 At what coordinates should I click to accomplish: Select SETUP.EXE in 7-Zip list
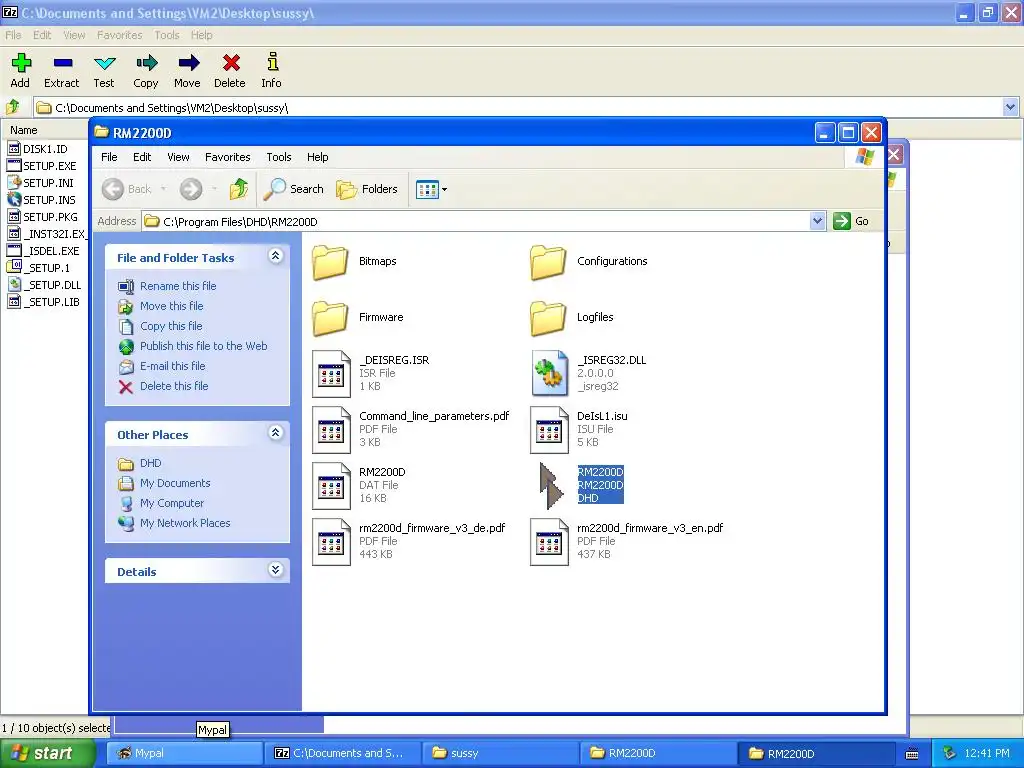point(41,166)
